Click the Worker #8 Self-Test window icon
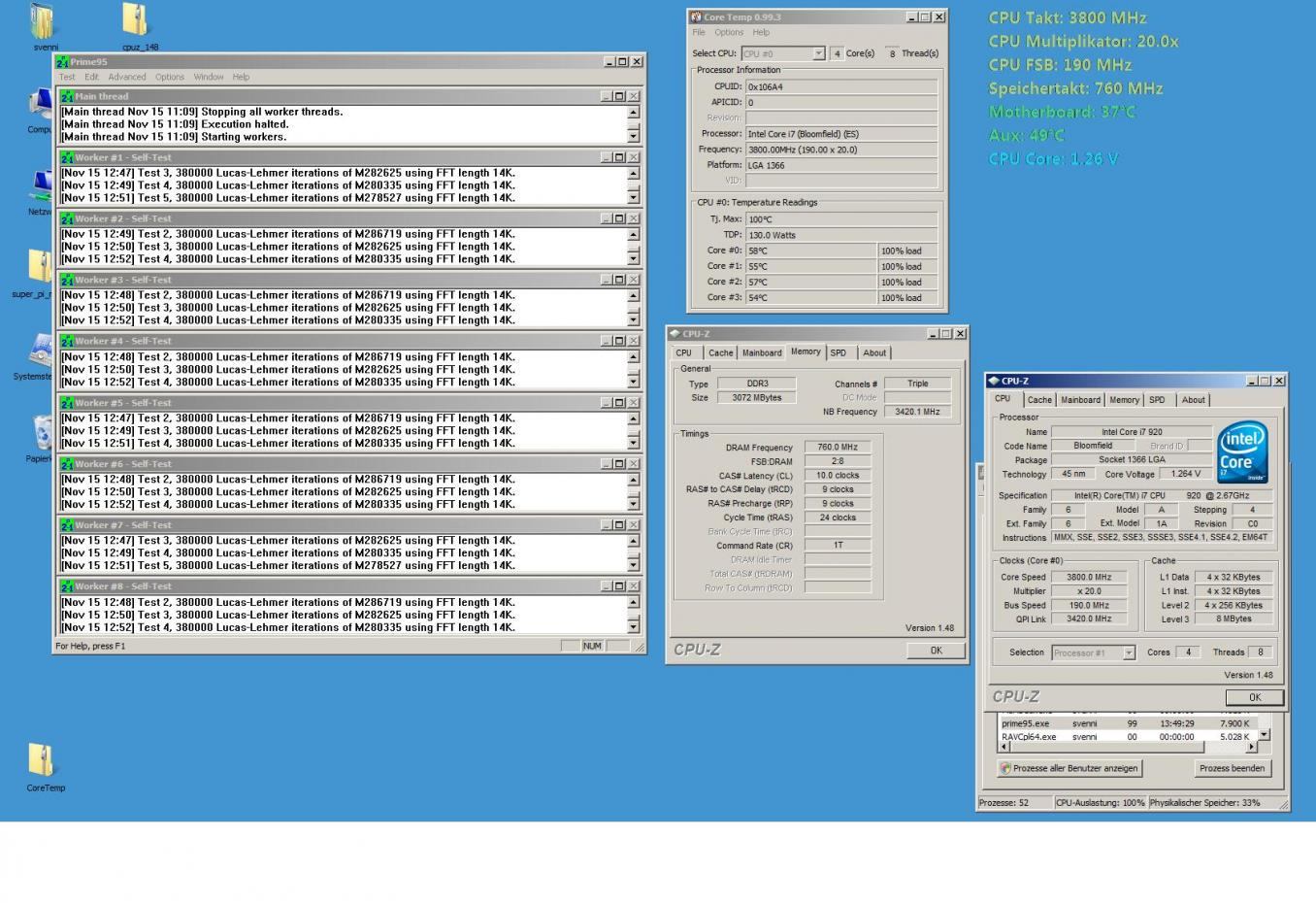The image size is (1316, 903). (x=67, y=586)
